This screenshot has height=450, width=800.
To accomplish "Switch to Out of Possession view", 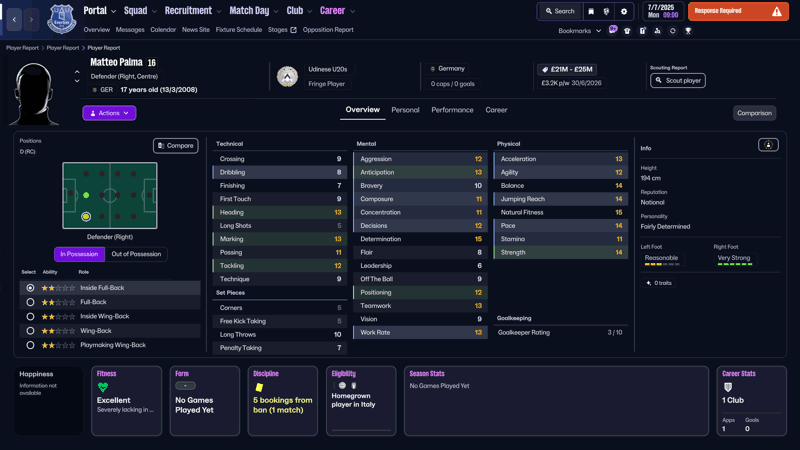I will [x=136, y=254].
